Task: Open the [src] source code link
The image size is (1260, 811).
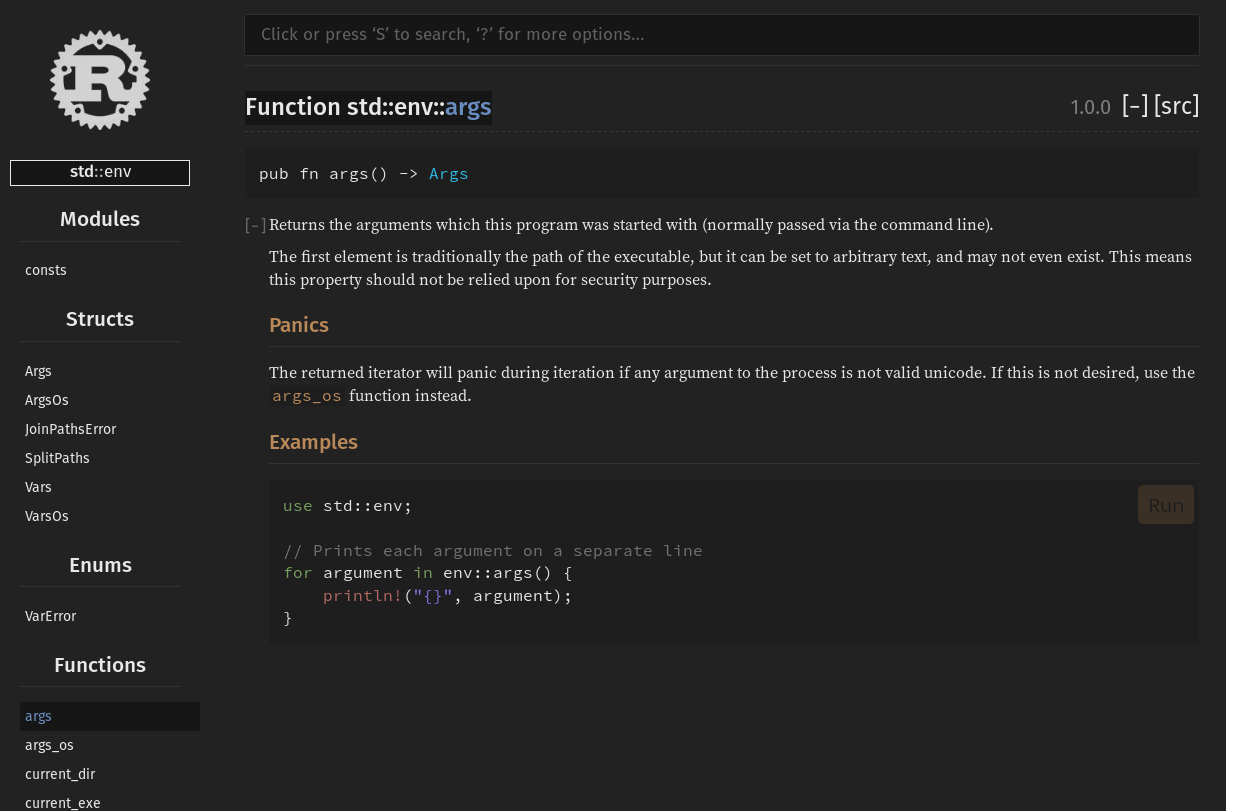Action: [x=1176, y=106]
